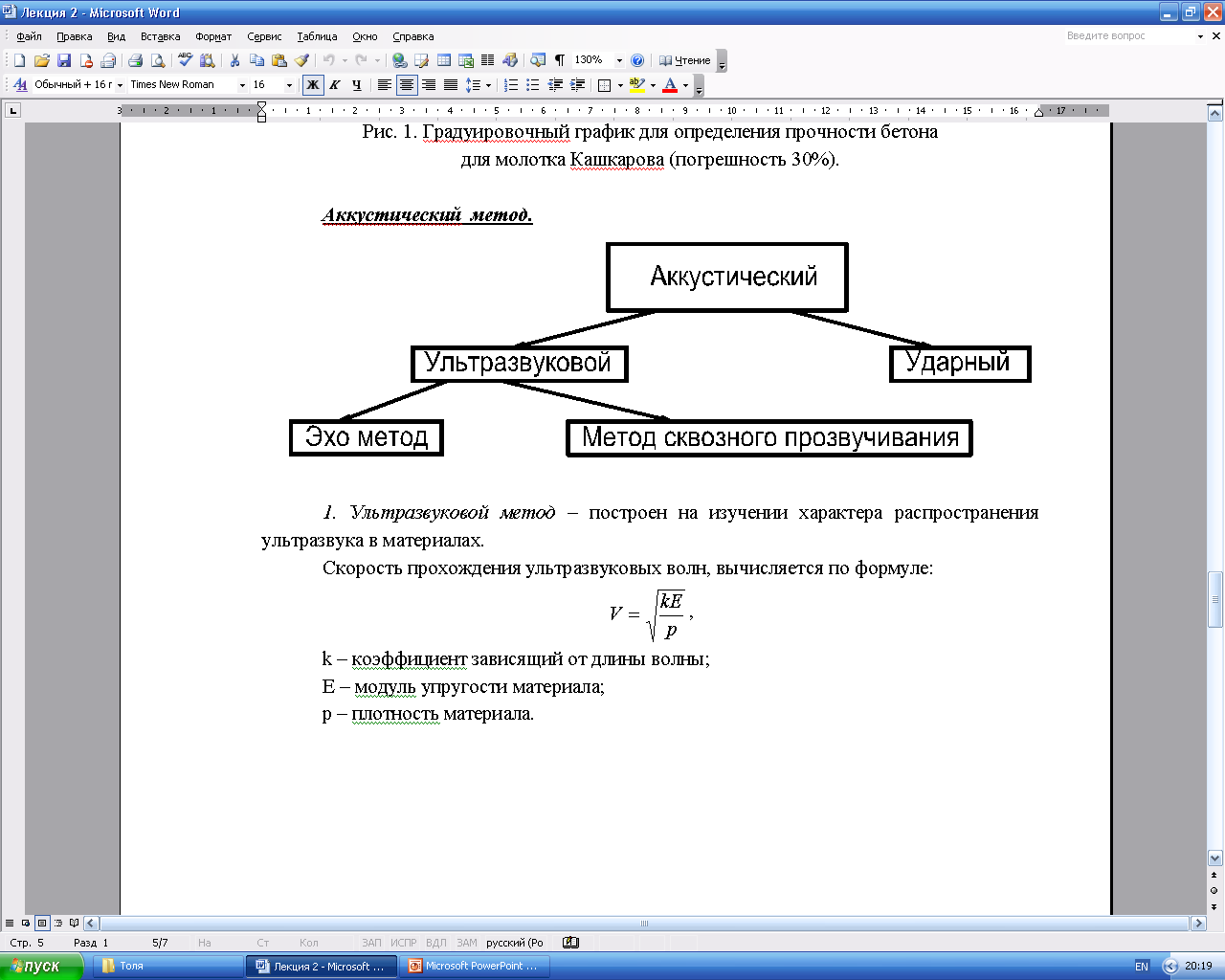The width and height of the screenshot is (1225, 980).
Task: Open the Document Map pane
Action: [538, 60]
